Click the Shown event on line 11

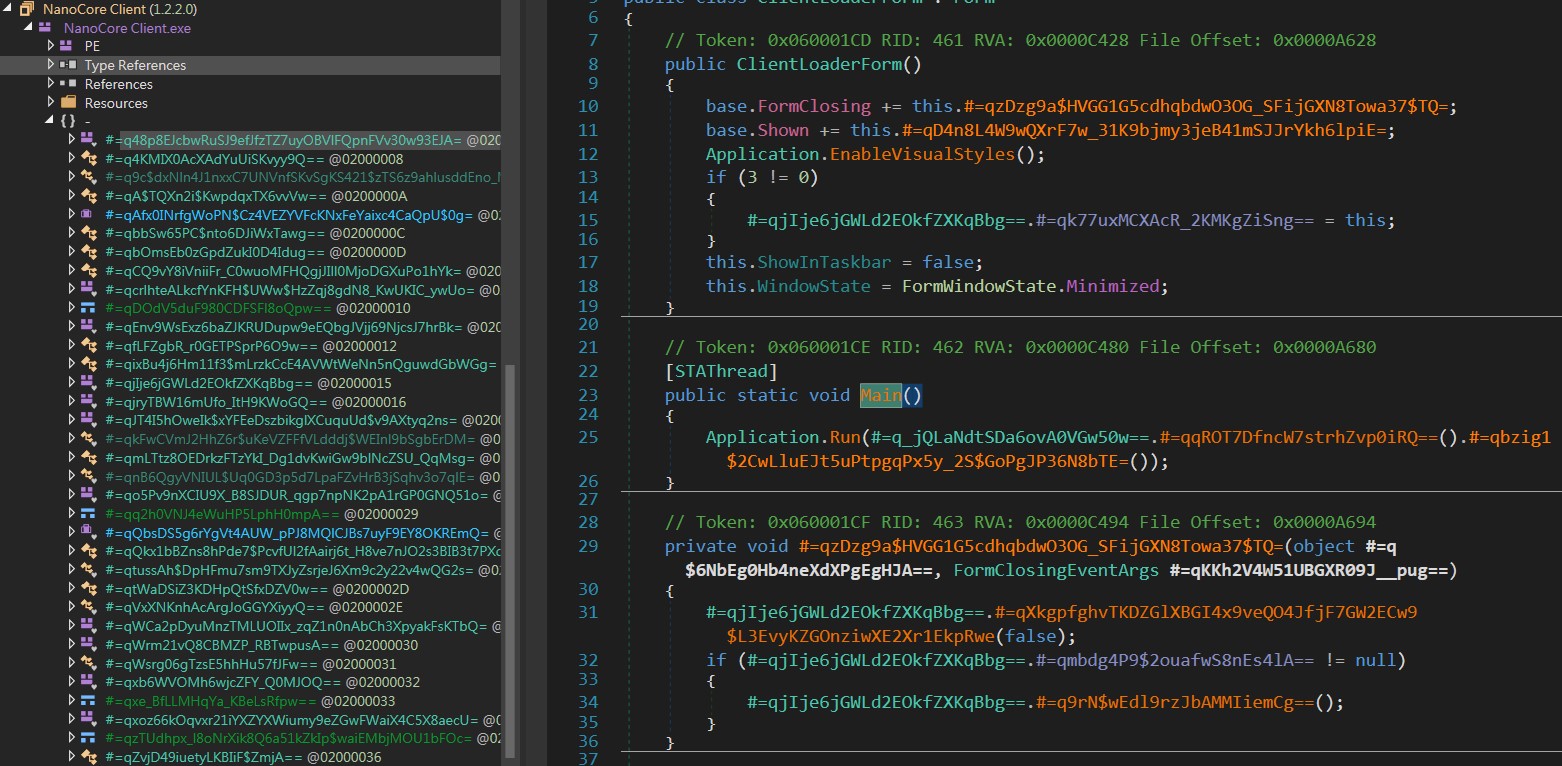(x=783, y=130)
